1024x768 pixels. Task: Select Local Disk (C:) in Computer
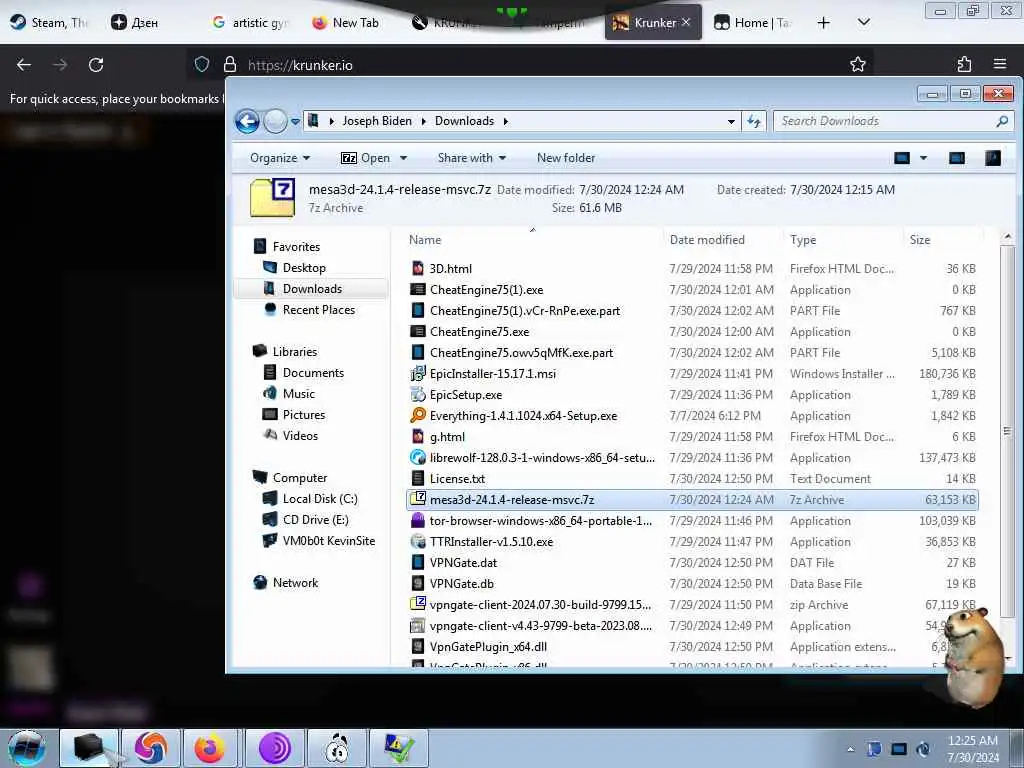[320, 498]
